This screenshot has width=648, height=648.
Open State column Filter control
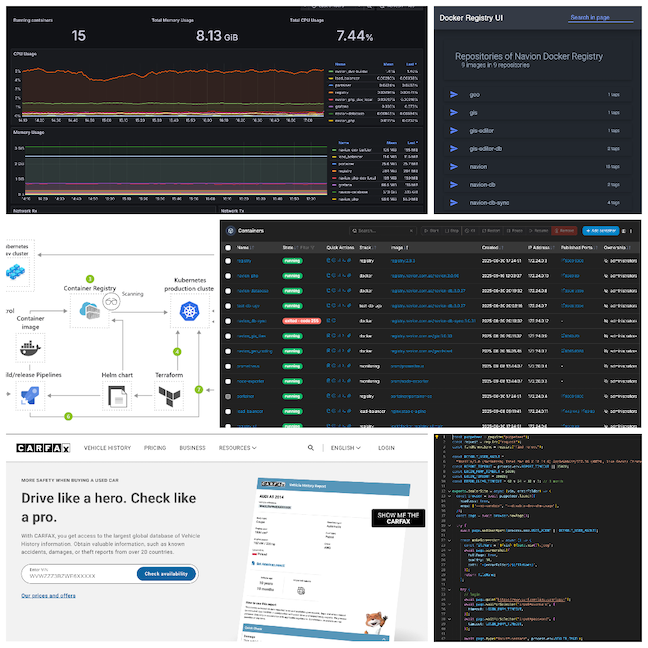pyautogui.click(x=307, y=248)
